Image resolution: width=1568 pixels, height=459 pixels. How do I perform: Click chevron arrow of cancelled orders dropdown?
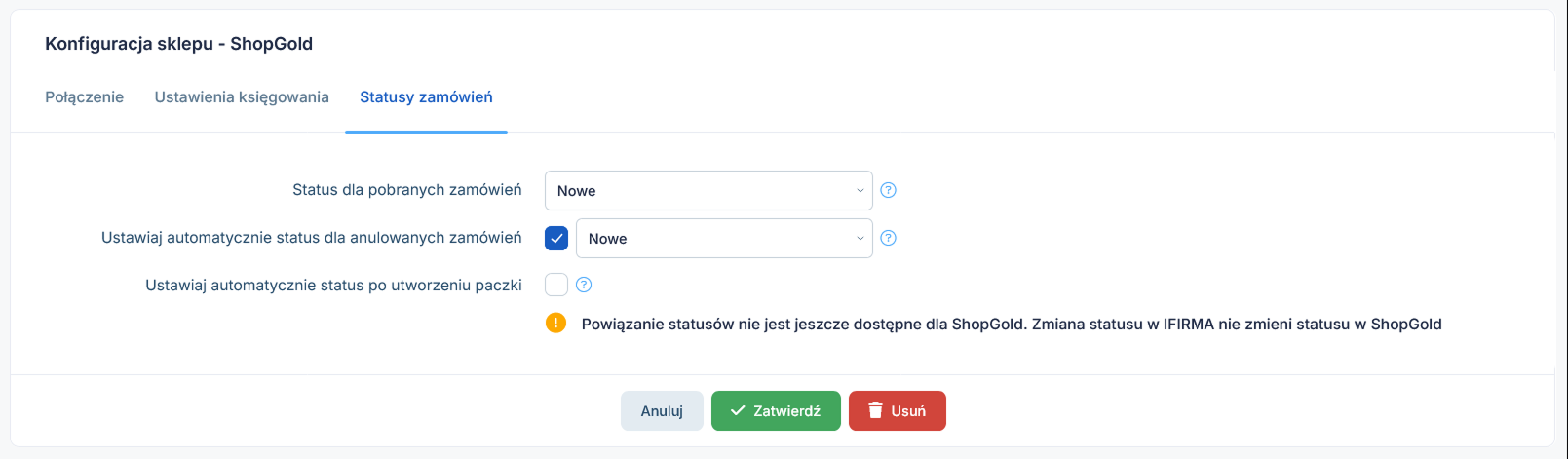point(860,239)
